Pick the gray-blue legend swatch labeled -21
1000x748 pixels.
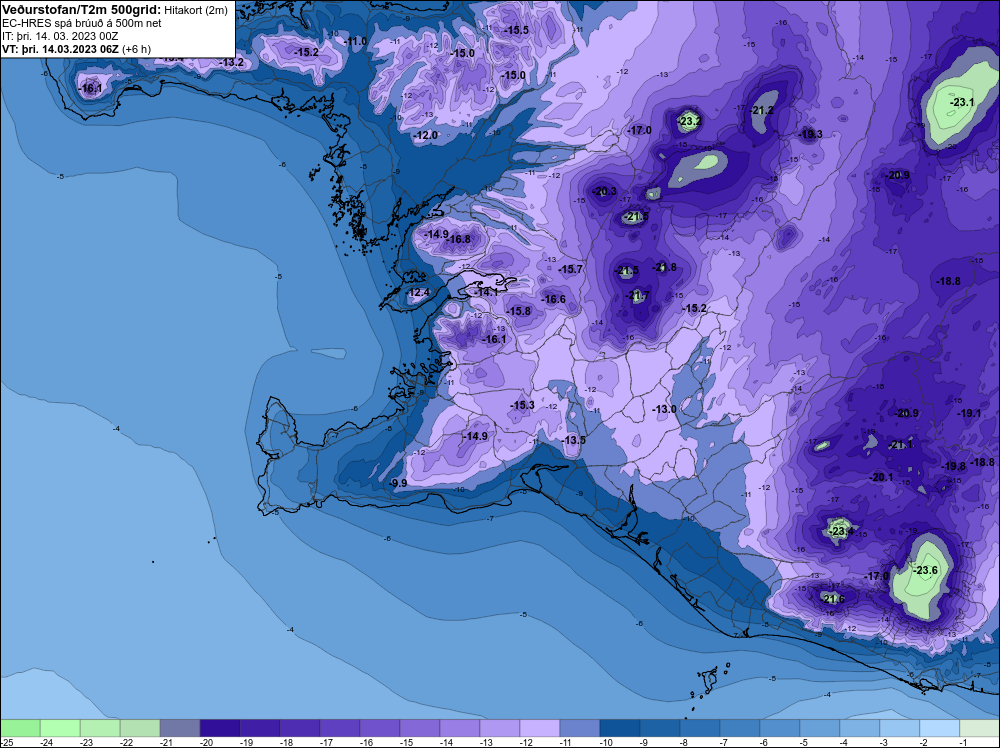(x=180, y=728)
